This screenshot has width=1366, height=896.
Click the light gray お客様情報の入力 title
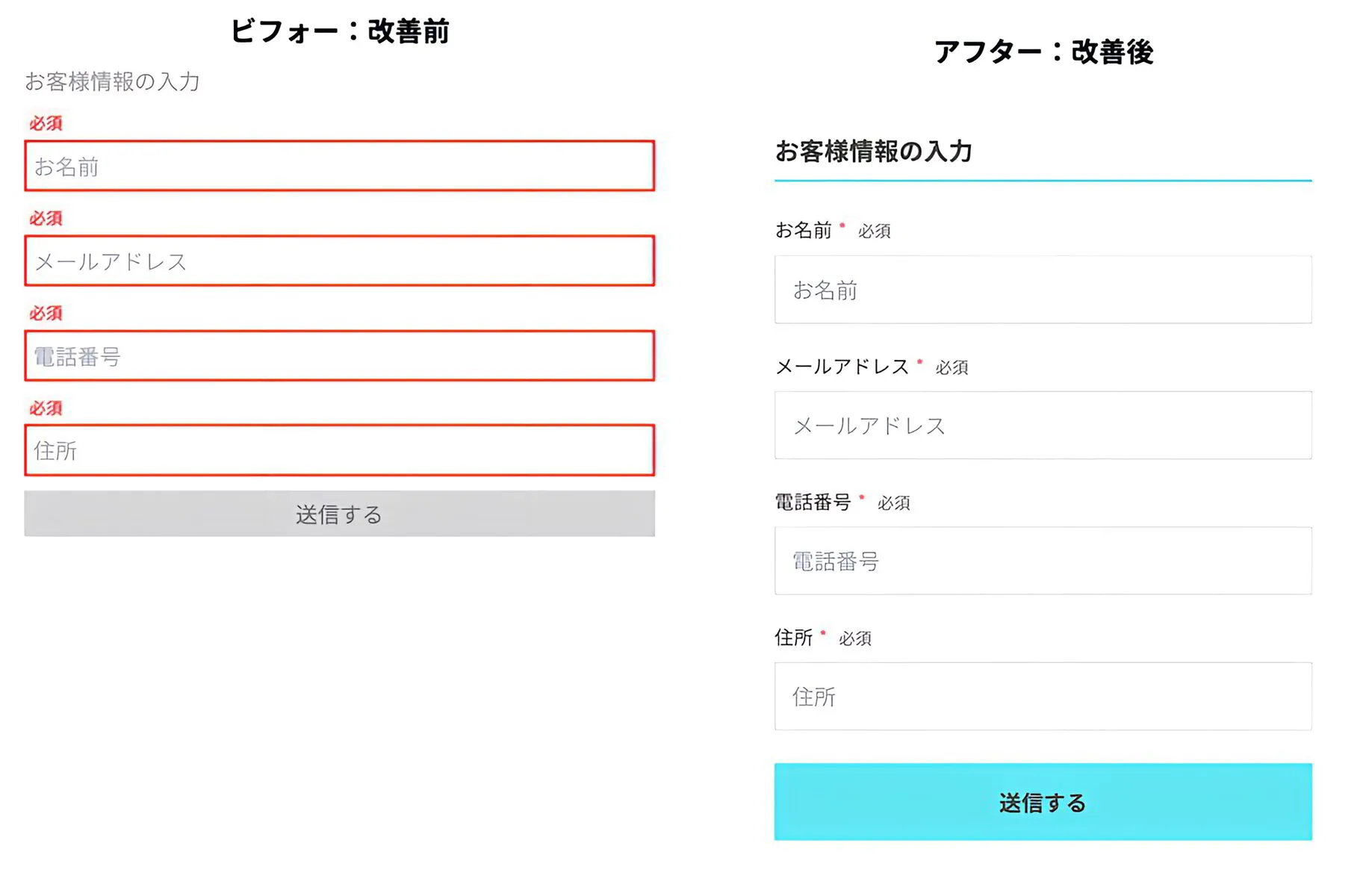pyautogui.click(x=112, y=81)
